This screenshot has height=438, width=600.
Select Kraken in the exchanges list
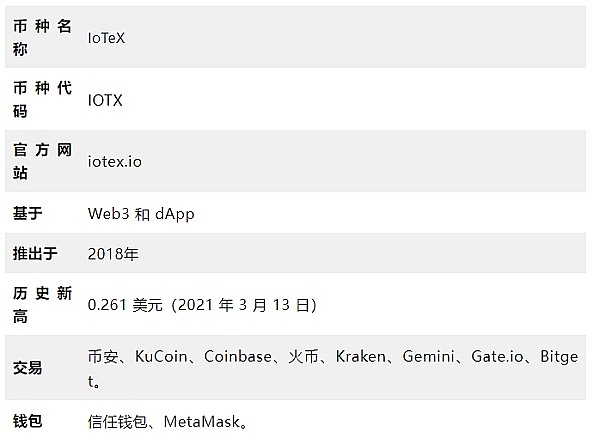coord(360,356)
